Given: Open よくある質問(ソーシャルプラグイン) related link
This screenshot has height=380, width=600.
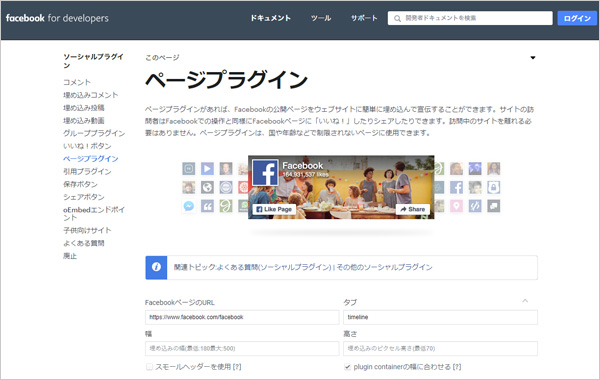Looking at the screenshot, I should [x=274, y=267].
